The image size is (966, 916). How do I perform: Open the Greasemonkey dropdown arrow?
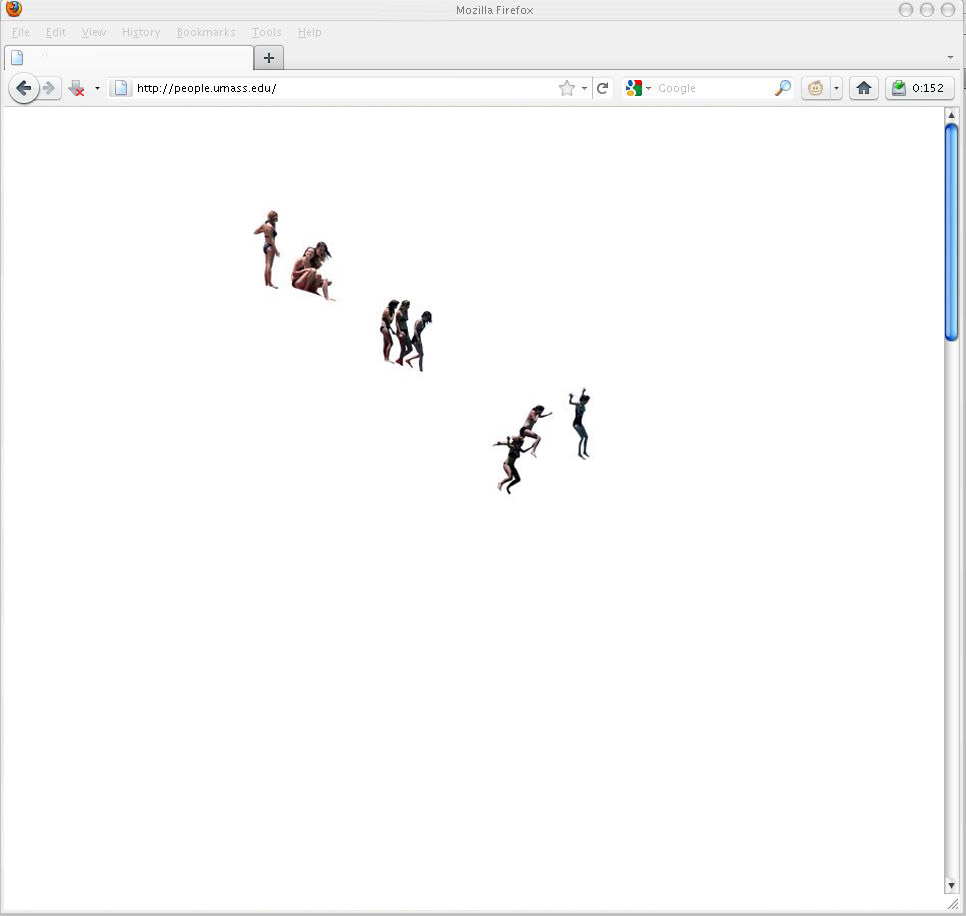(x=836, y=89)
